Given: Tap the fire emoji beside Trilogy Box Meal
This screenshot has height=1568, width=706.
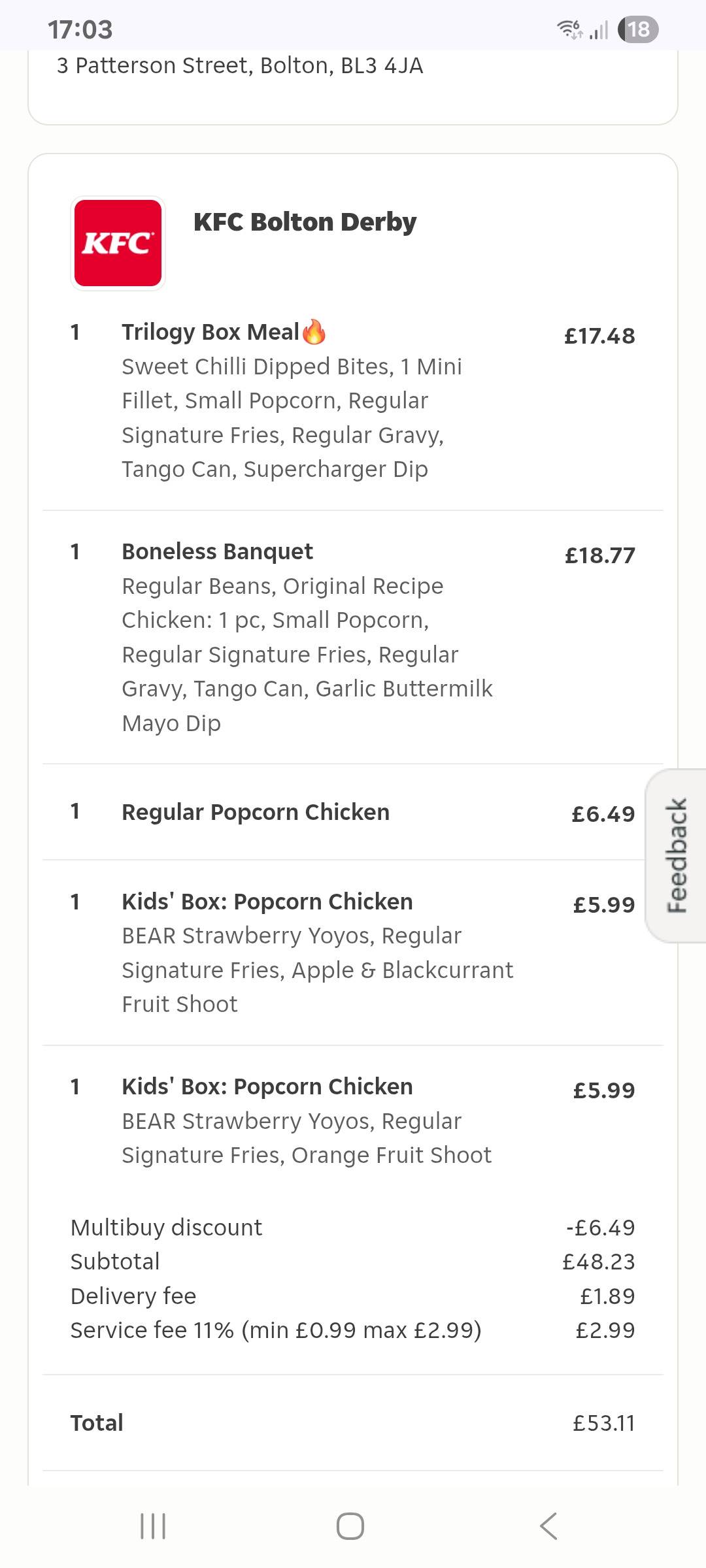Looking at the screenshot, I should point(314,332).
